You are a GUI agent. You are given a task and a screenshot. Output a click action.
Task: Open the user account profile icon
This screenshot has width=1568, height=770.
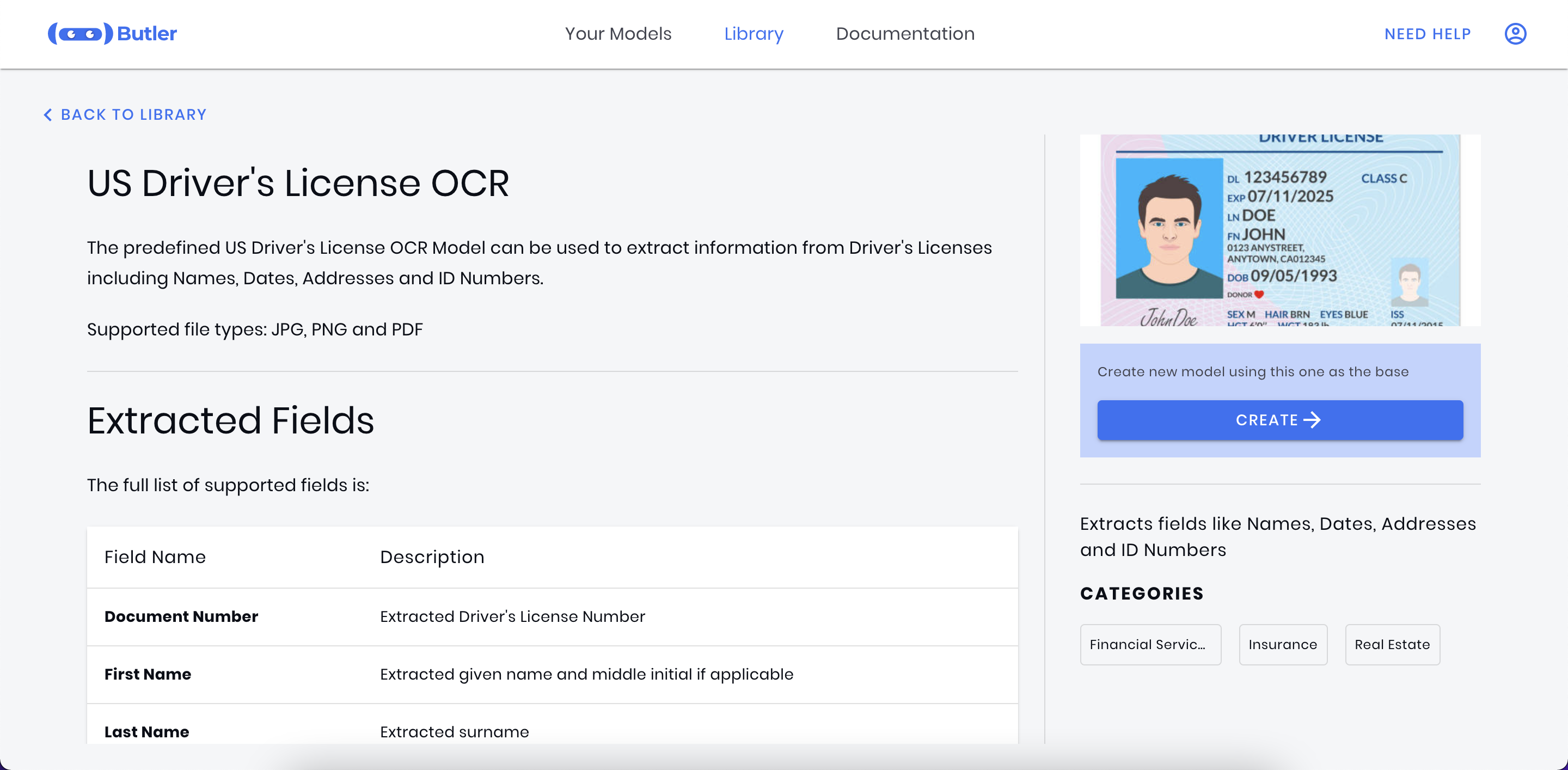click(1515, 33)
